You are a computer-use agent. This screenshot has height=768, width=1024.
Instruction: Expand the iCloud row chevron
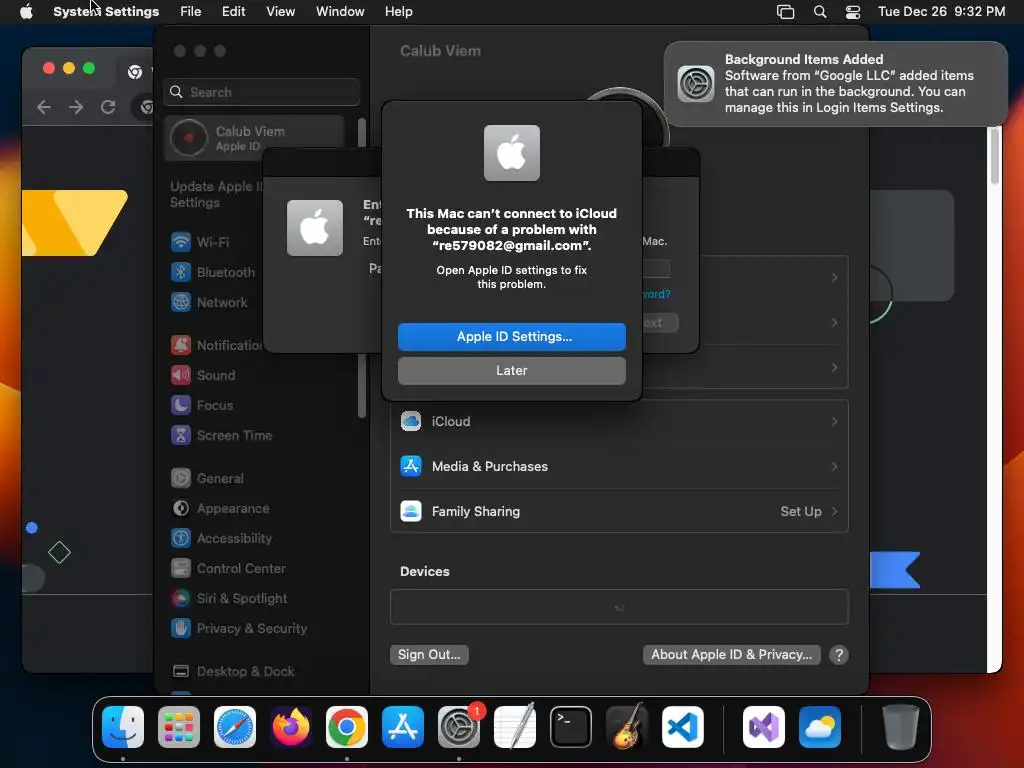[834, 421]
